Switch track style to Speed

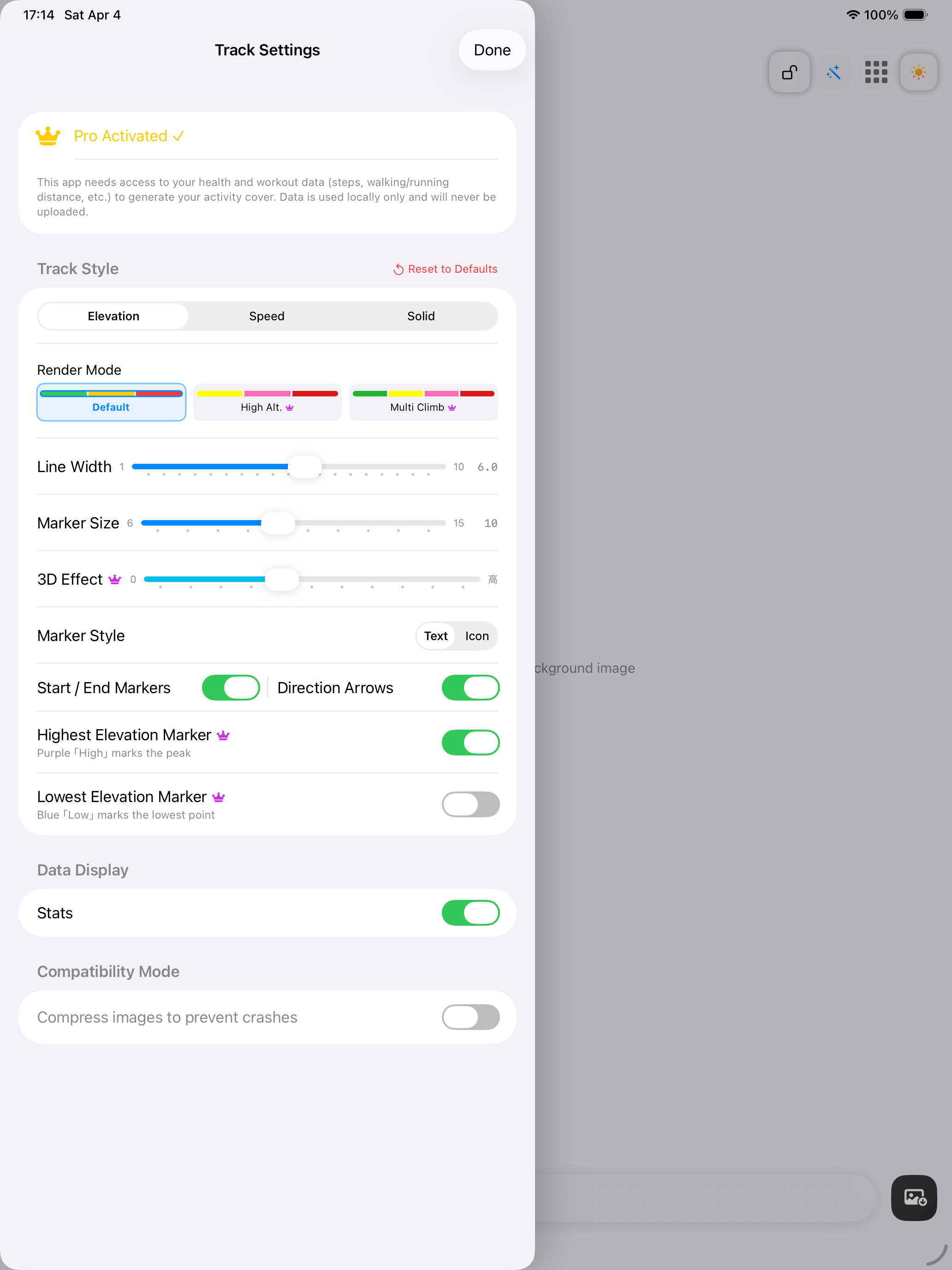point(267,317)
